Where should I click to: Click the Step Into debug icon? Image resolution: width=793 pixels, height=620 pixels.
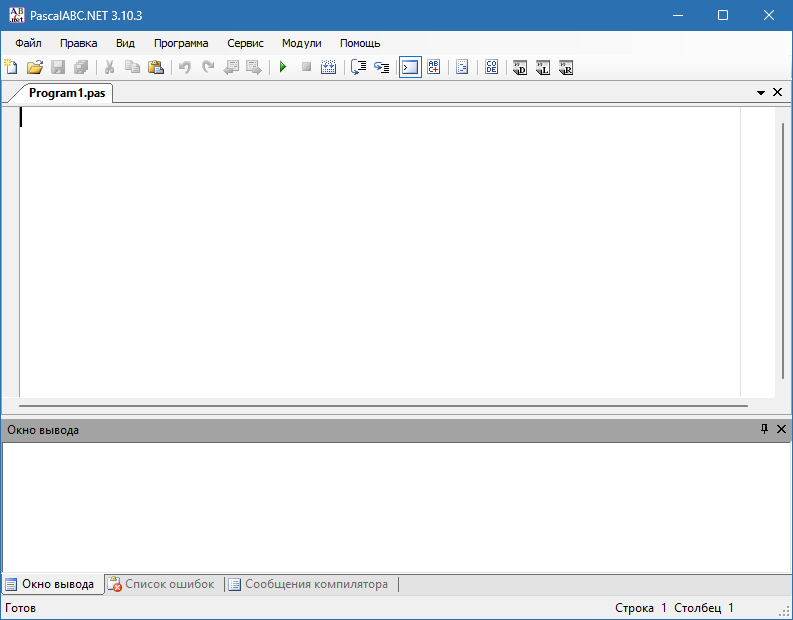(382, 67)
